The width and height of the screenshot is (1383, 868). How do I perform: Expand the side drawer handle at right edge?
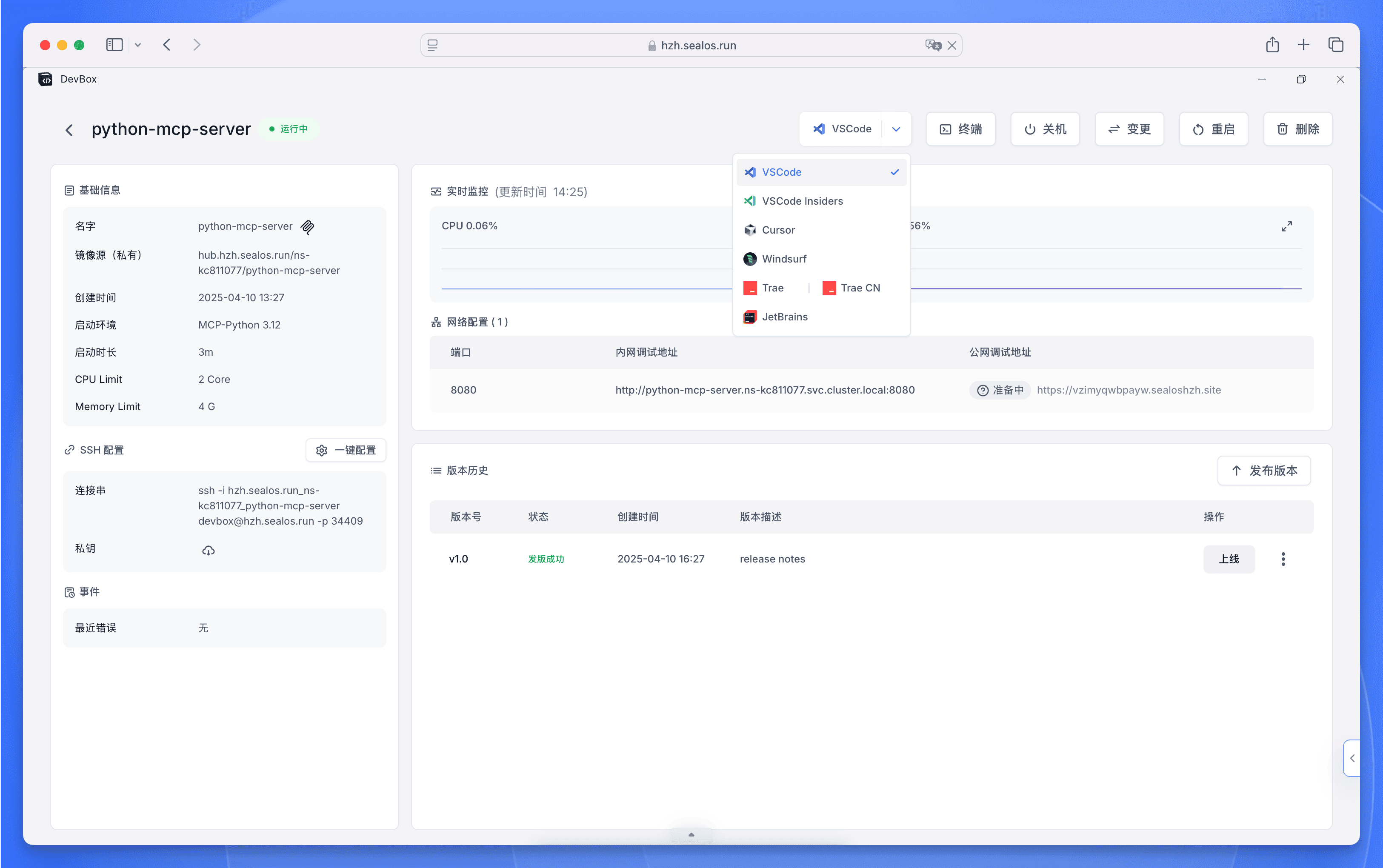(1352, 758)
